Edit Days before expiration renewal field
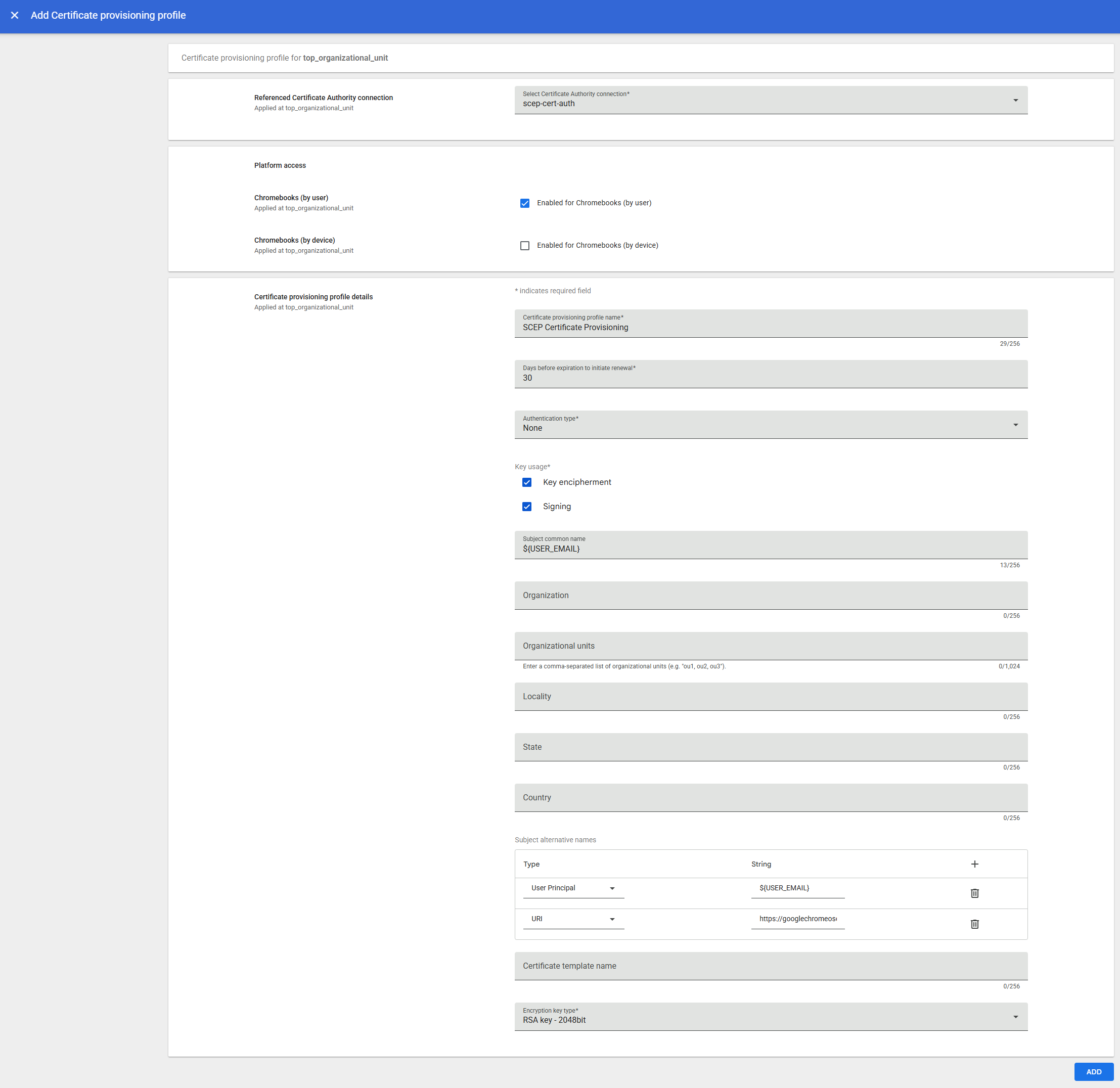Viewport: 1120px width, 1088px height. click(771, 374)
